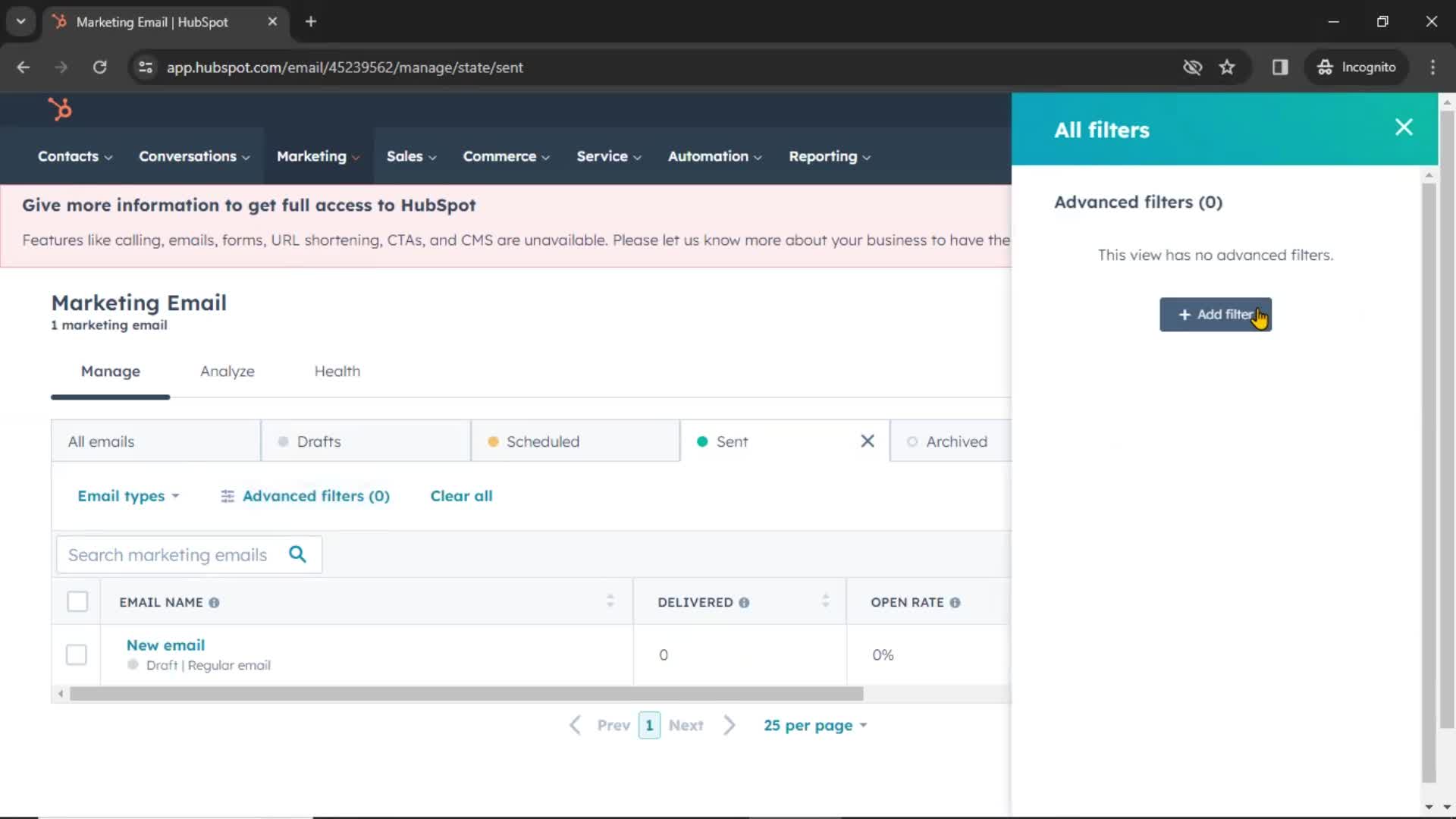Select the Scheduled view
Screen dimensions: 1456x819
pos(576,441)
